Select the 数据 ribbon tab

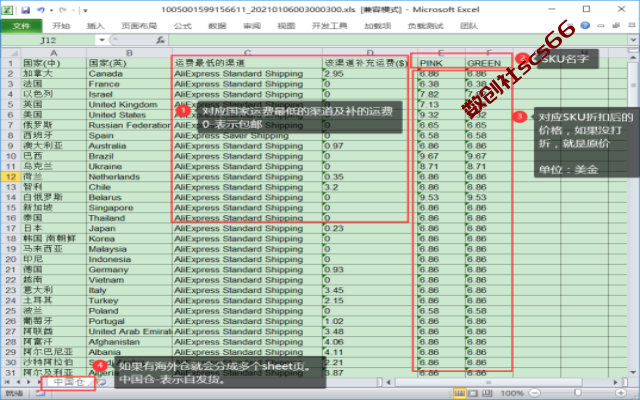pyautogui.click(x=217, y=26)
